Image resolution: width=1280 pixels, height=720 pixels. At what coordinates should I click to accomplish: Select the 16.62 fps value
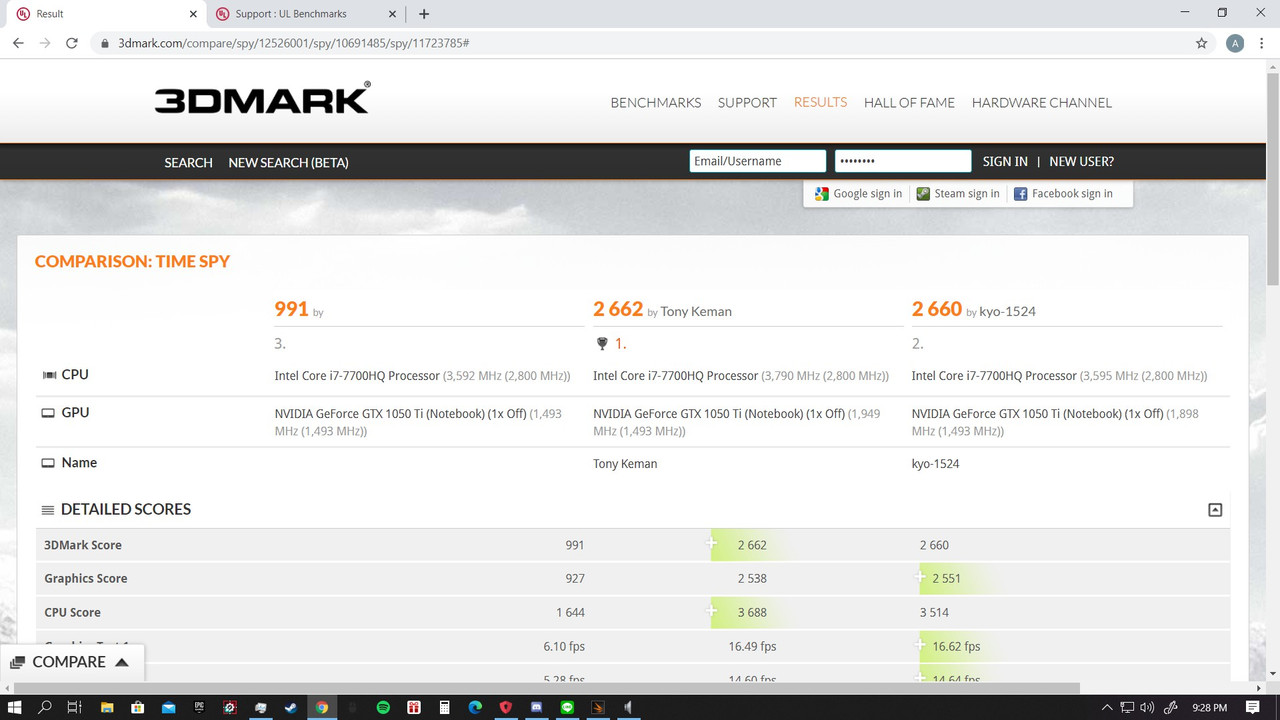pos(956,646)
